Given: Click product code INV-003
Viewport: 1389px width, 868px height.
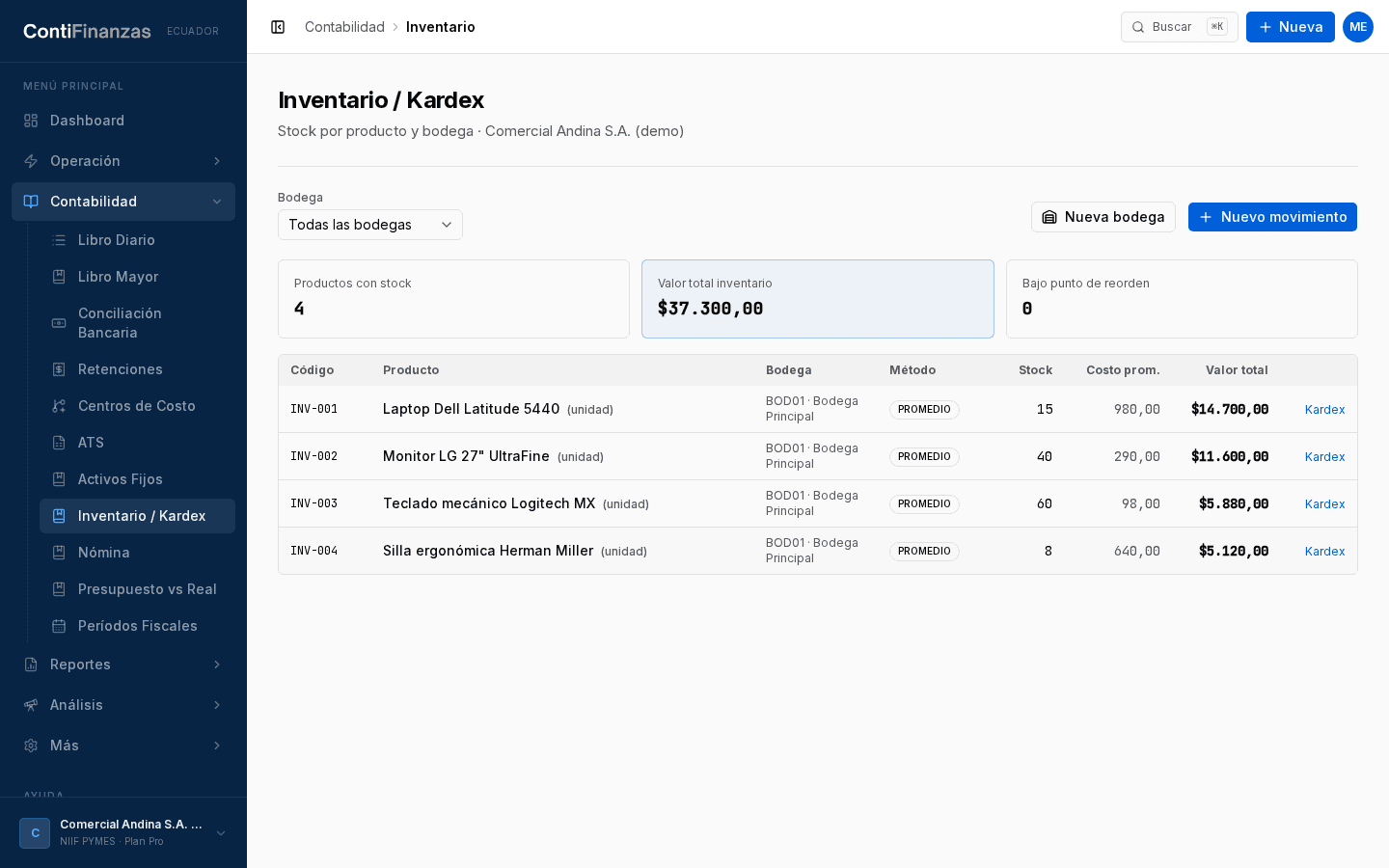Looking at the screenshot, I should (x=314, y=503).
